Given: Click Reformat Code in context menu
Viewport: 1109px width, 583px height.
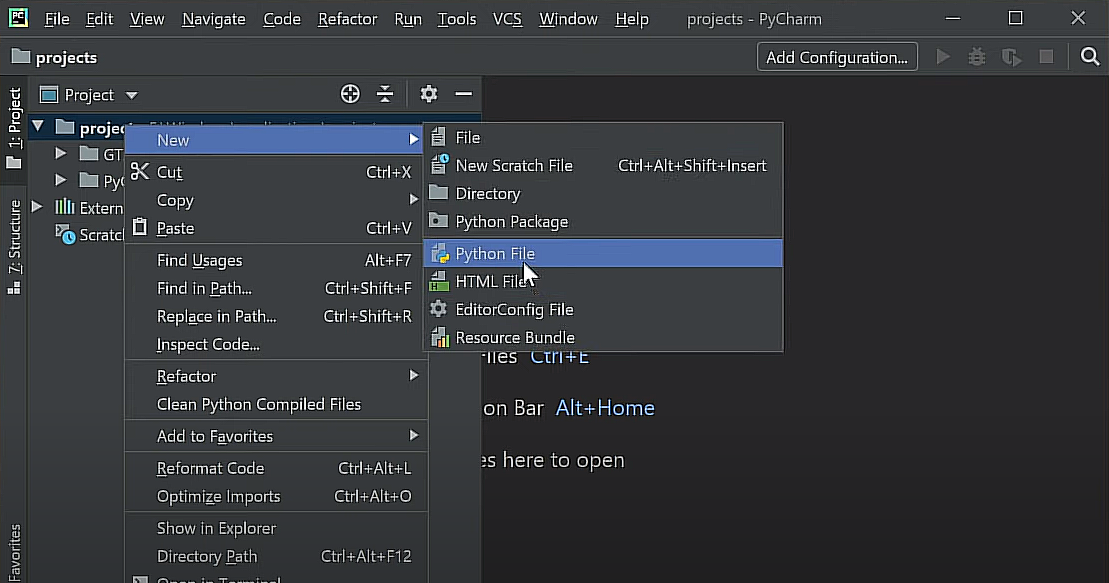Looking at the screenshot, I should pos(210,468).
